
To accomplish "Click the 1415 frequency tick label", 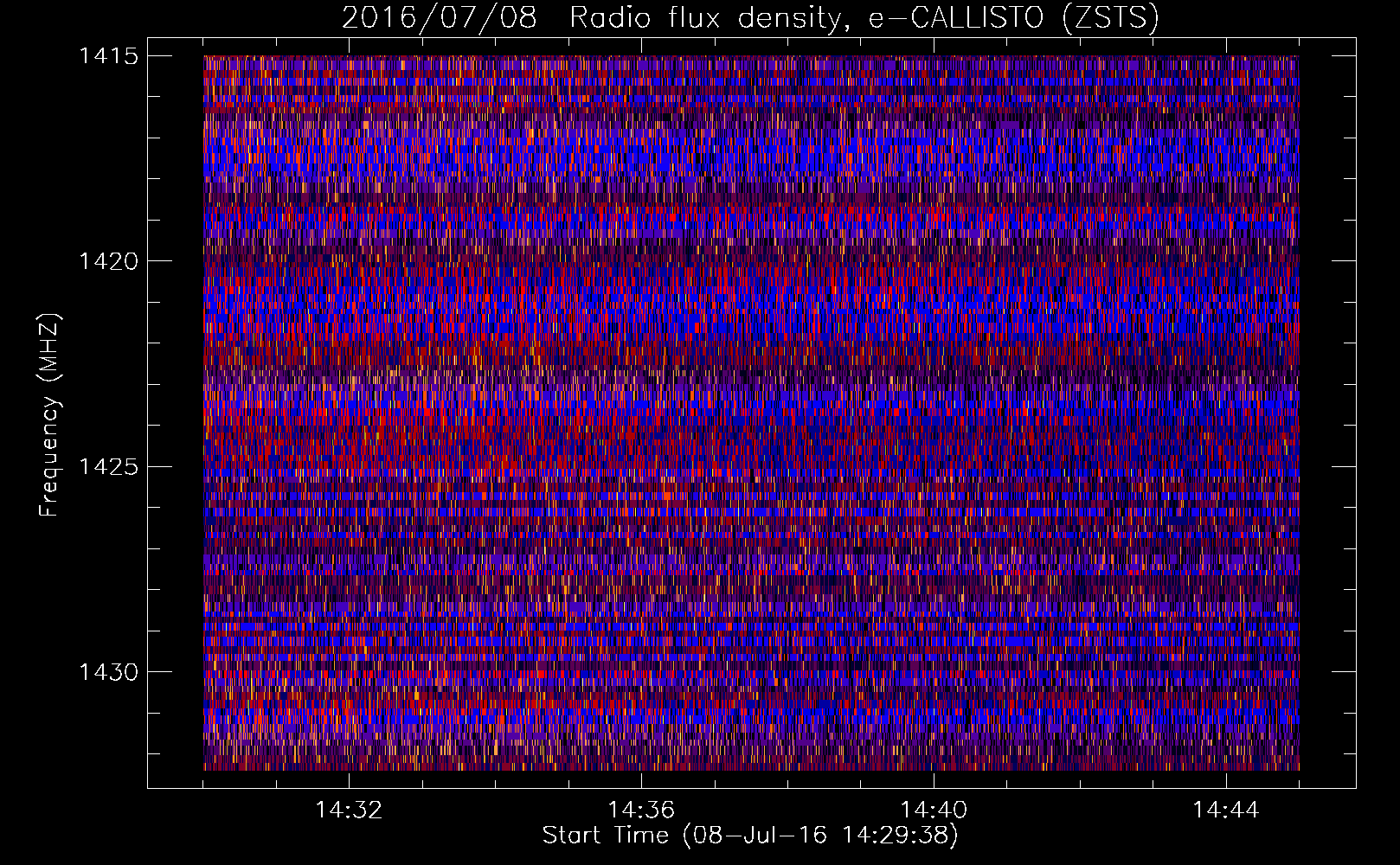I will (108, 56).
